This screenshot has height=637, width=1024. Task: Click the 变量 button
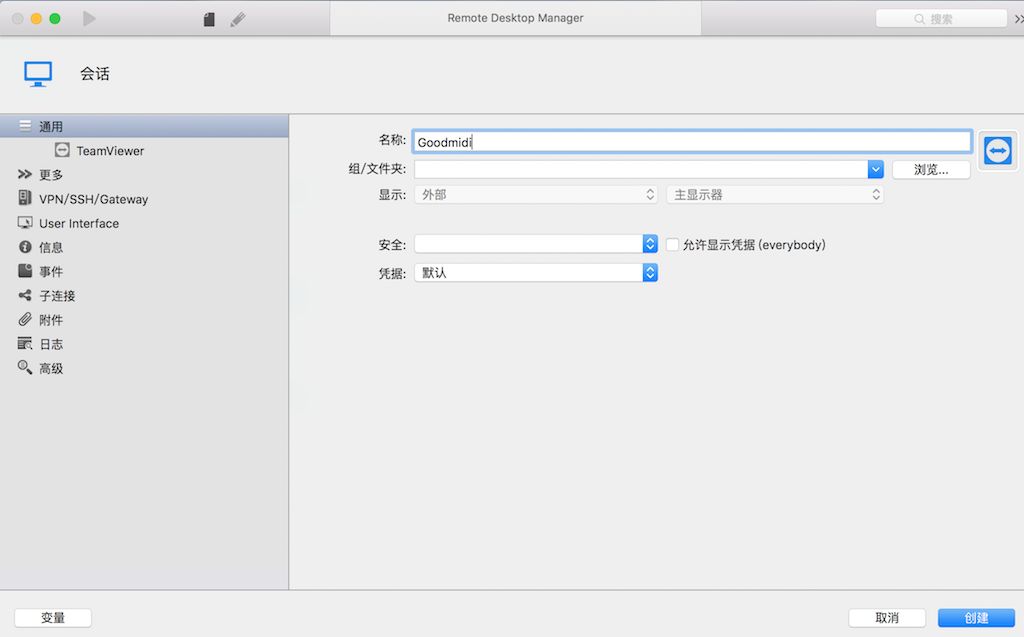53,617
